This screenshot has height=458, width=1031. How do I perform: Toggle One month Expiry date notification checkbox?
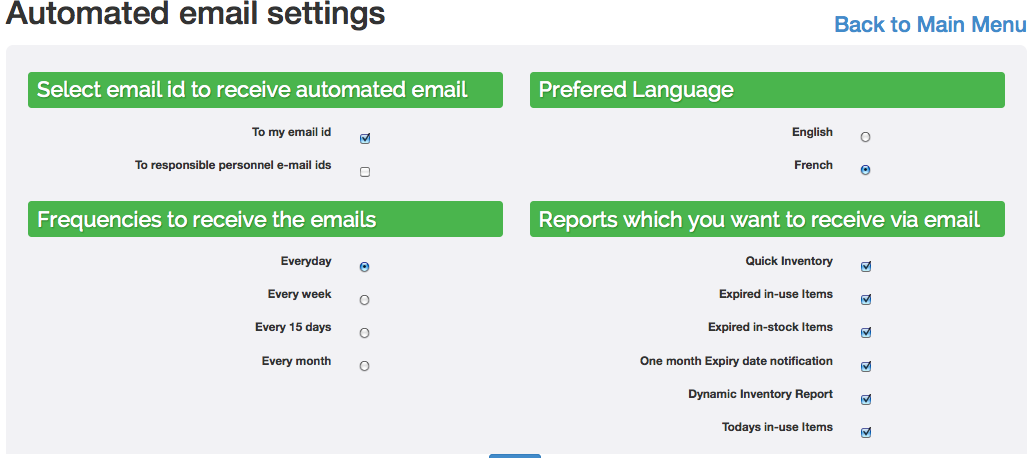click(x=866, y=366)
